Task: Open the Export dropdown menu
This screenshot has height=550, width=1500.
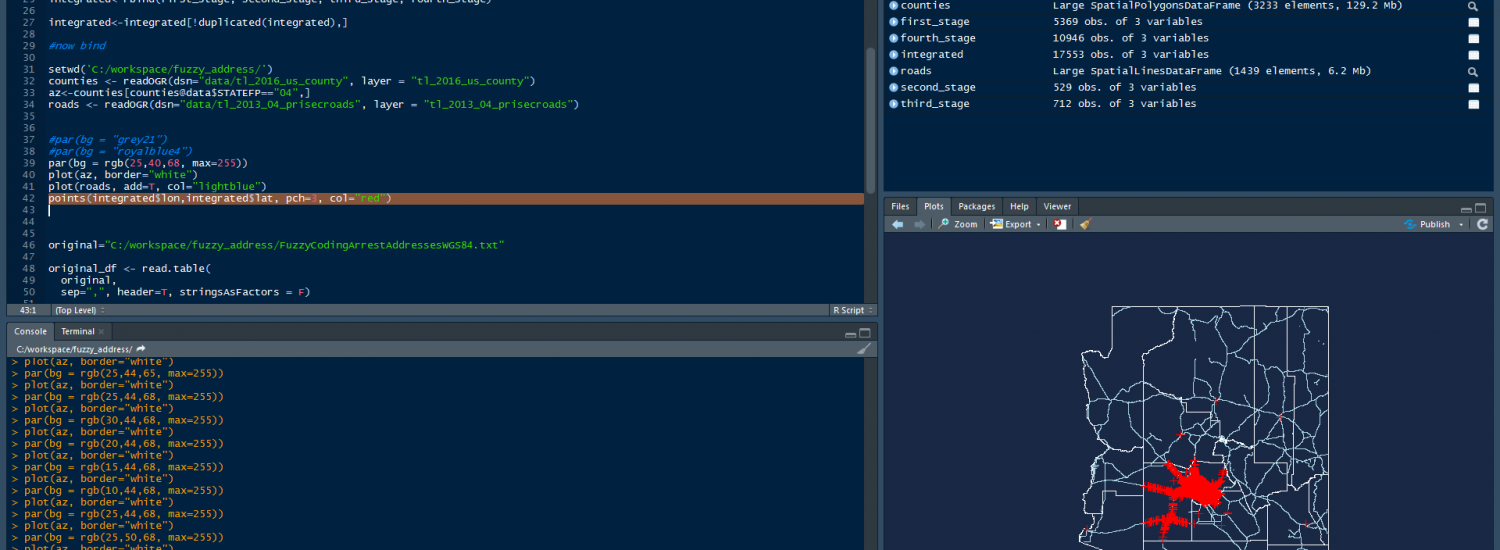Action: click(x=1017, y=224)
